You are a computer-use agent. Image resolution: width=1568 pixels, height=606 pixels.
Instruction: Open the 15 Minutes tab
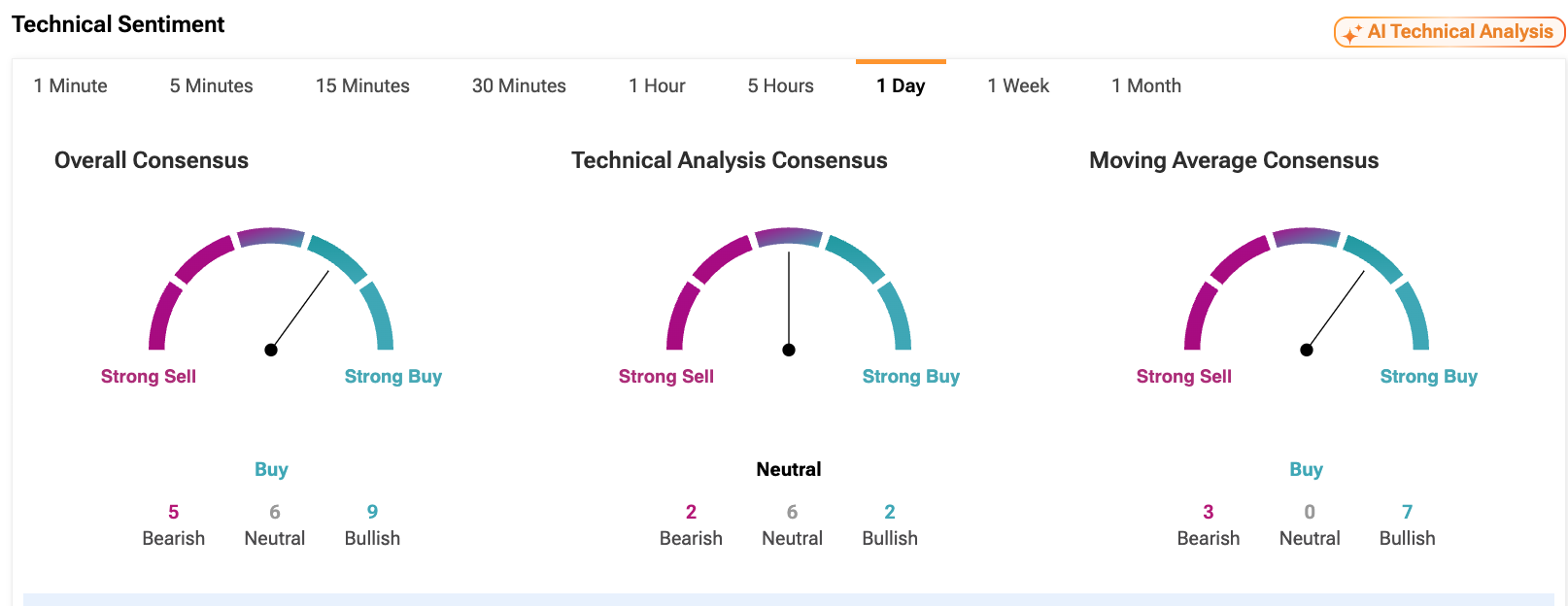click(362, 85)
